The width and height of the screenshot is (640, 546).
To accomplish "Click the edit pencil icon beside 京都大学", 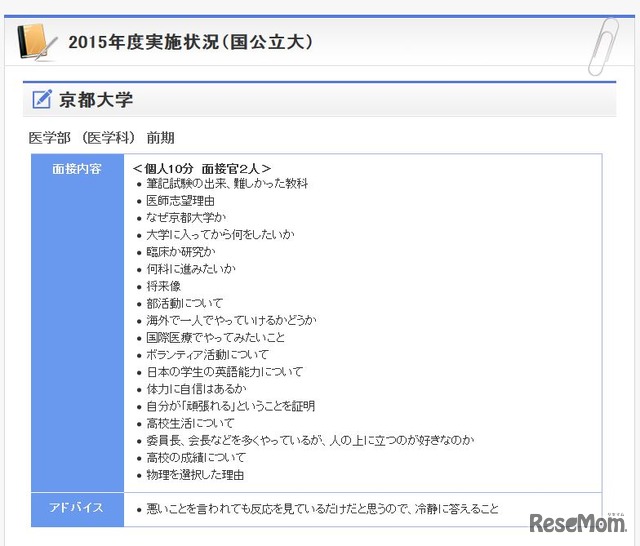I will point(42,99).
